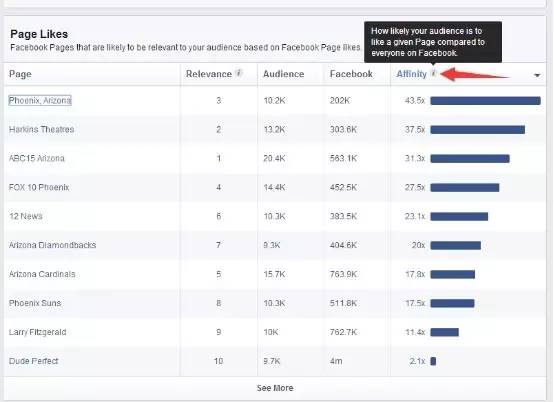The height and width of the screenshot is (402, 554).
Task: Sort by the Affinity column header
Action: [x=412, y=74]
